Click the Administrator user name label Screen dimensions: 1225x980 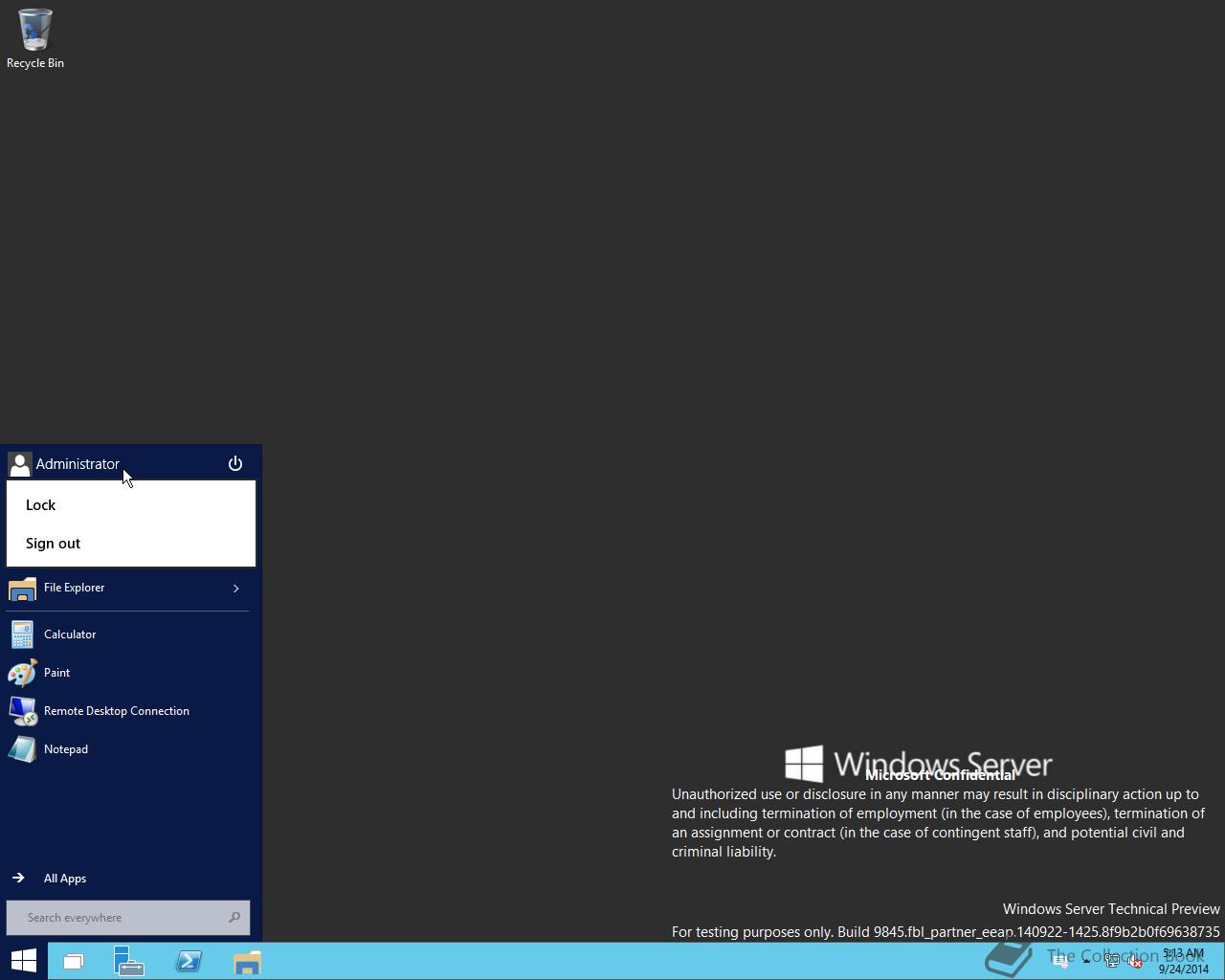tap(78, 464)
